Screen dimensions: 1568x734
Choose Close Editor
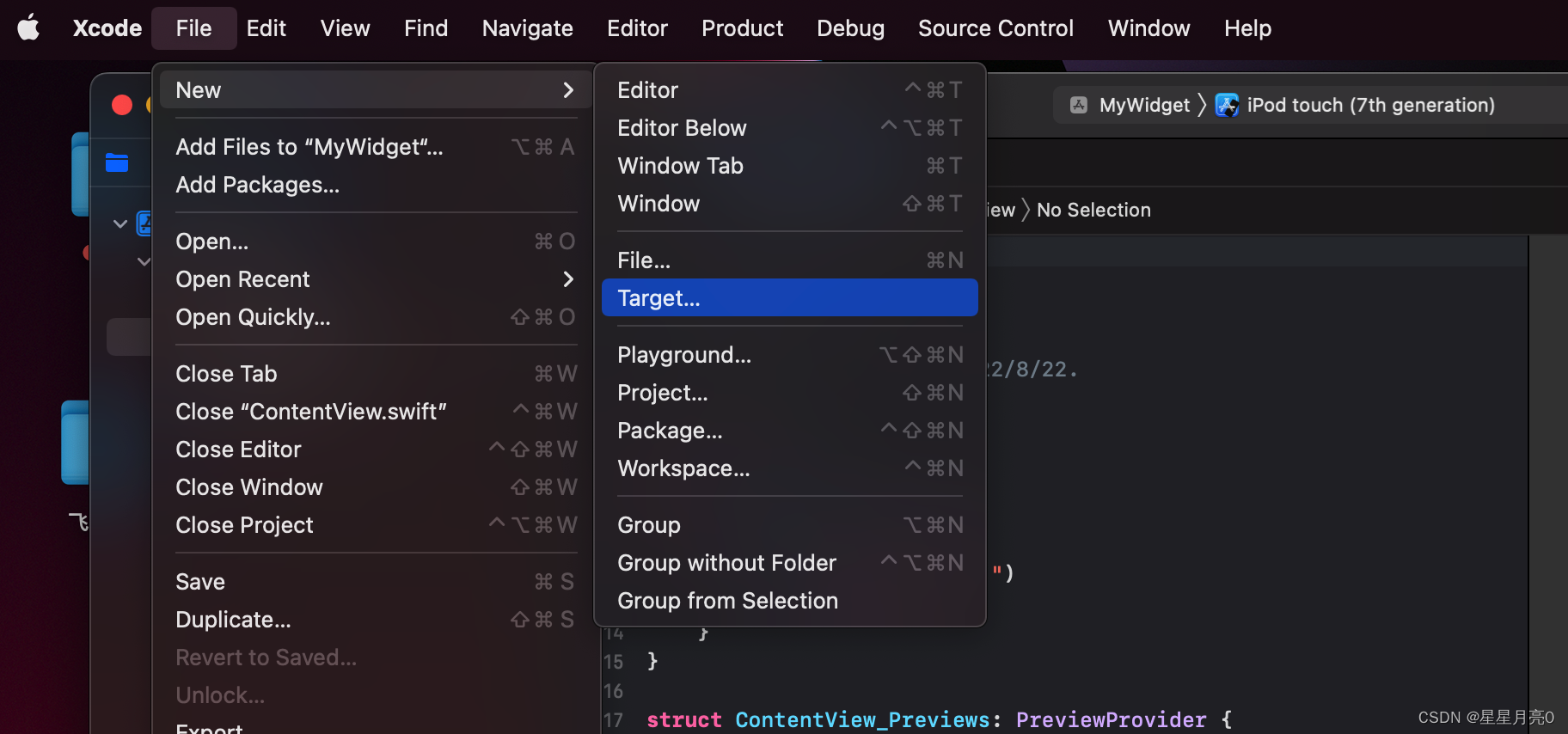tap(376, 450)
